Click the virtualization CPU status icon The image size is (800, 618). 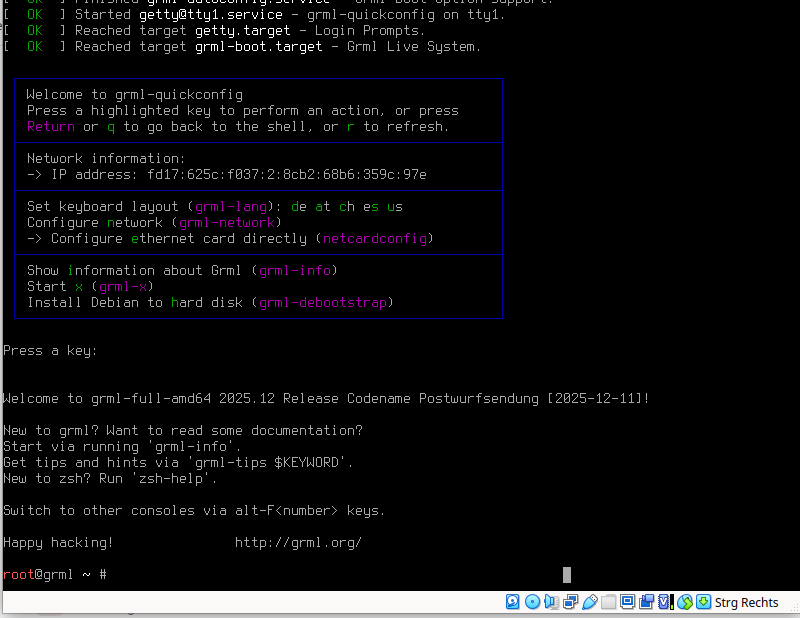(x=665, y=602)
